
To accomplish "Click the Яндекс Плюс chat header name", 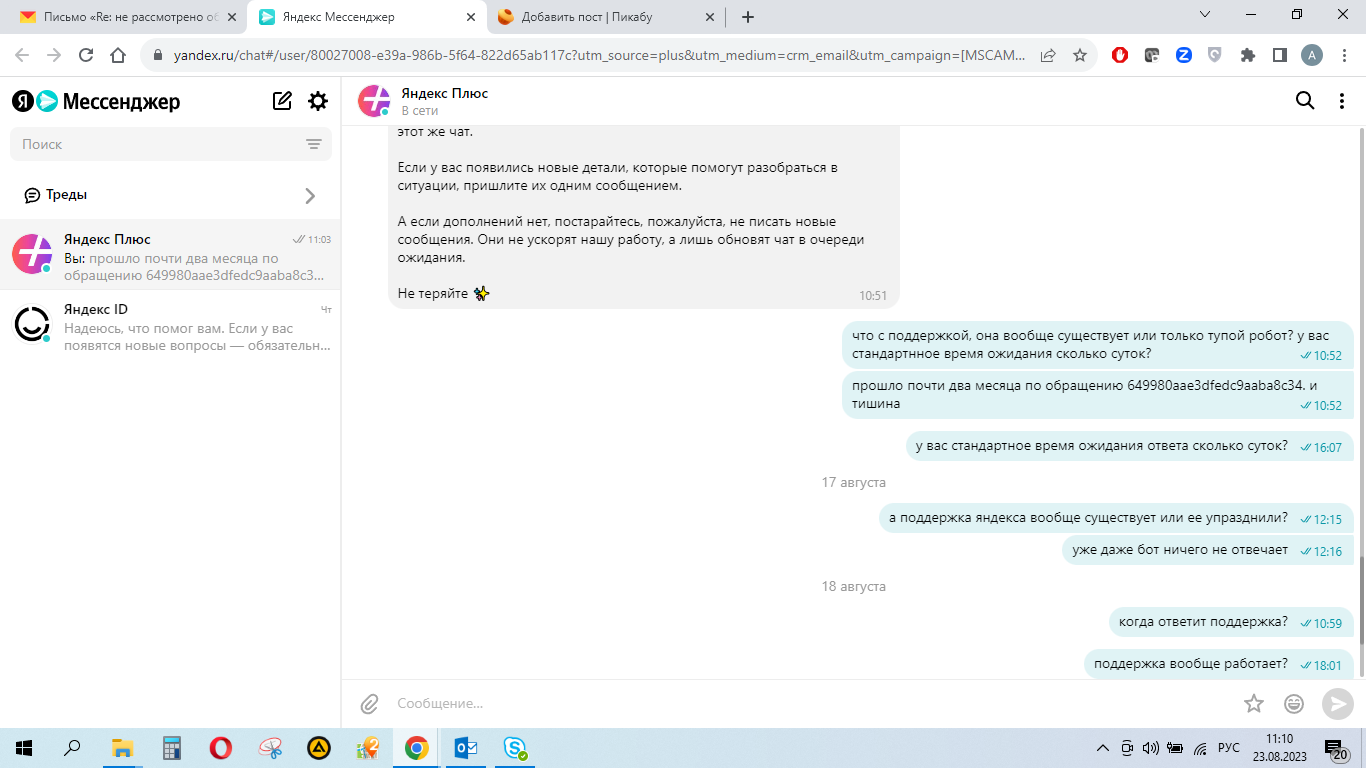I will coord(445,93).
